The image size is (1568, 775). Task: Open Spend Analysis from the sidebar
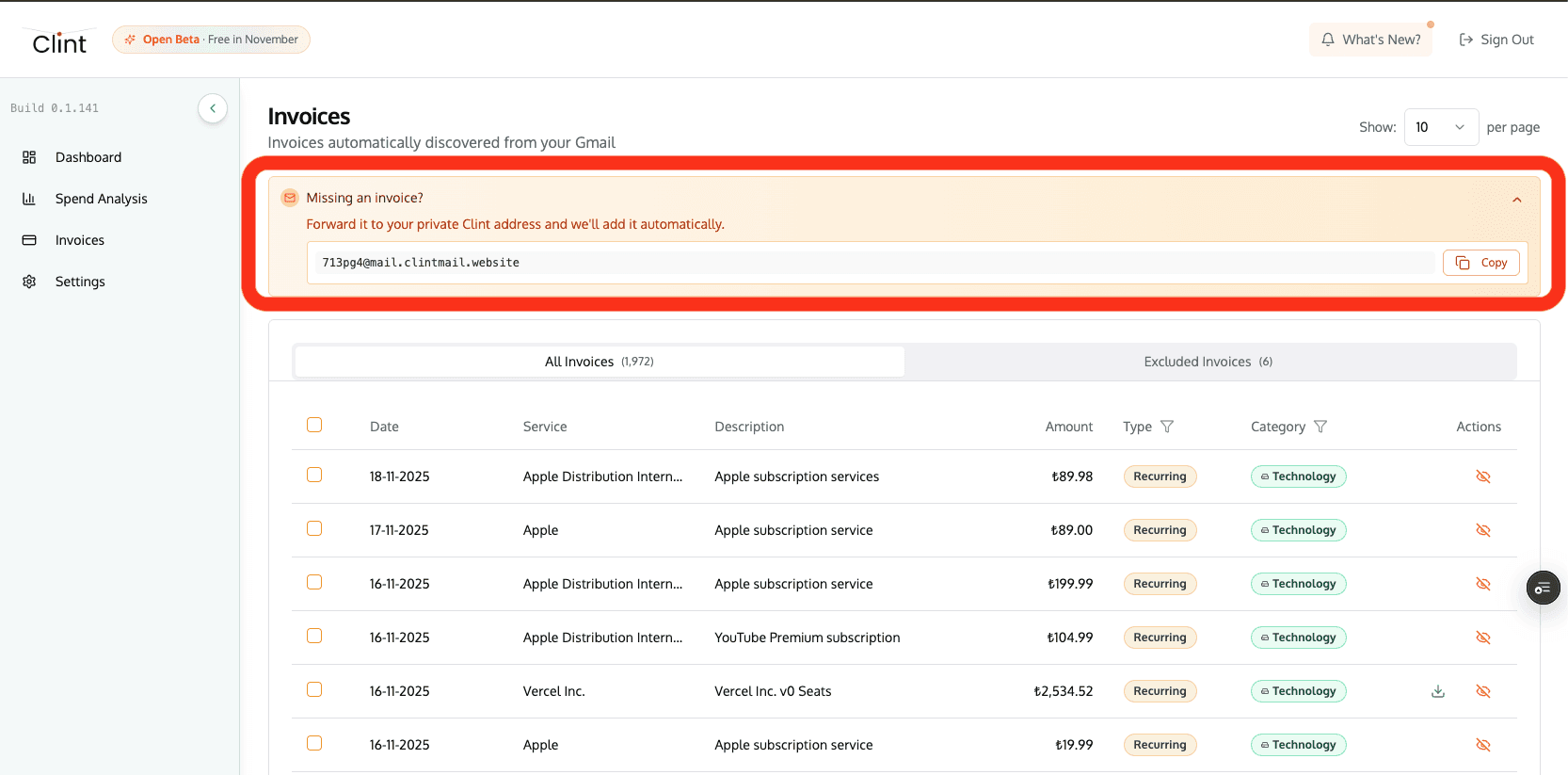101,199
